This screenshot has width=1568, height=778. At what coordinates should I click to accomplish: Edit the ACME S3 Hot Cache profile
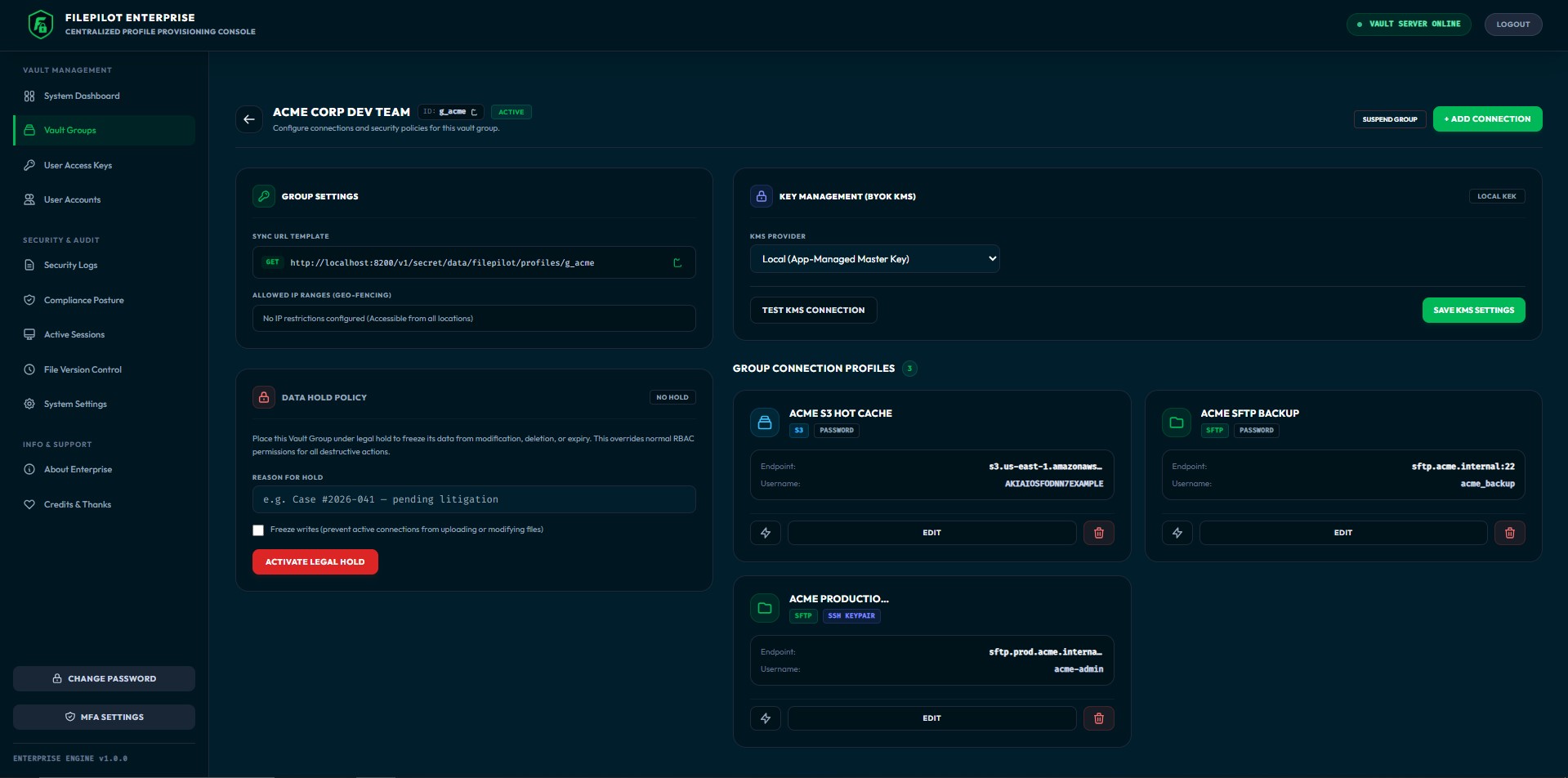click(931, 533)
